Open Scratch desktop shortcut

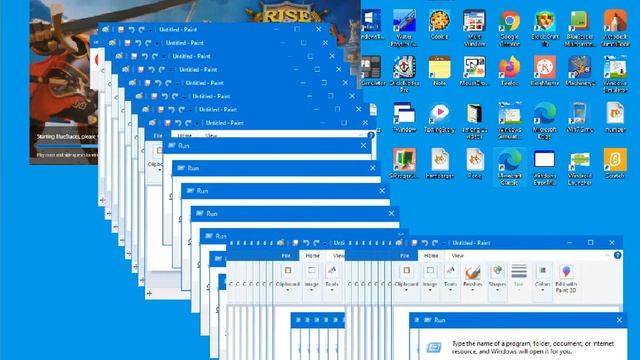615,163
